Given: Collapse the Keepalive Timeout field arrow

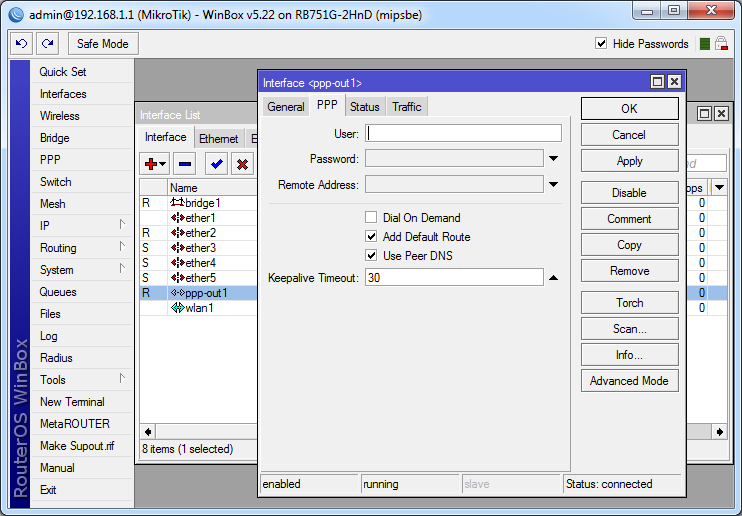Looking at the screenshot, I should (x=554, y=278).
